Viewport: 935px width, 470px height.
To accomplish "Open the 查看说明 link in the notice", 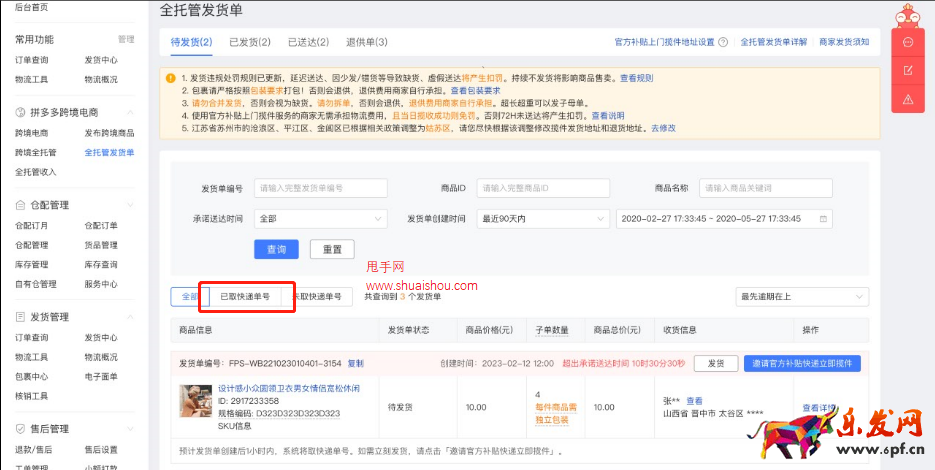I will [x=608, y=116].
